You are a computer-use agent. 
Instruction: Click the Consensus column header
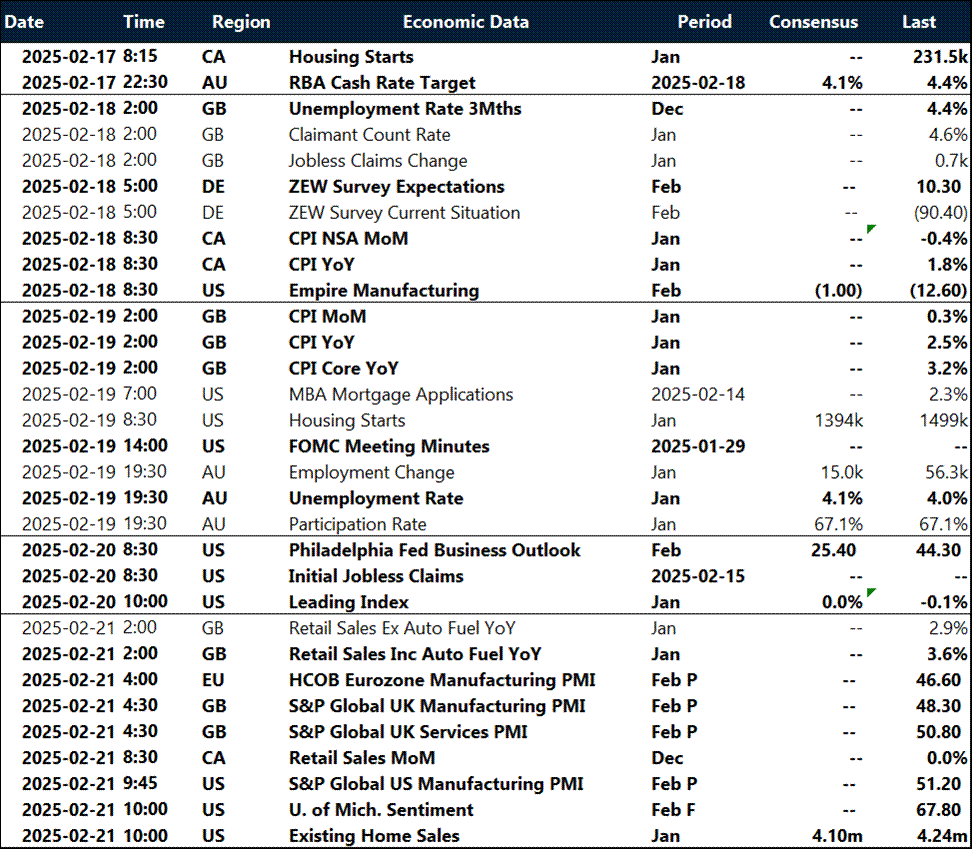[x=813, y=21]
